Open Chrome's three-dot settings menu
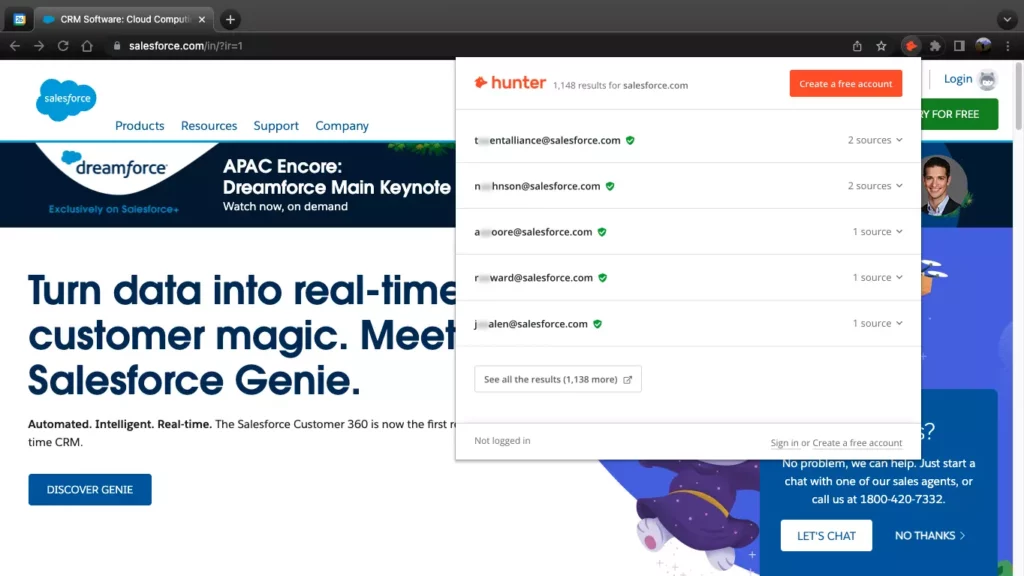Viewport: 1024px width, 576px height. (1007, 45)
